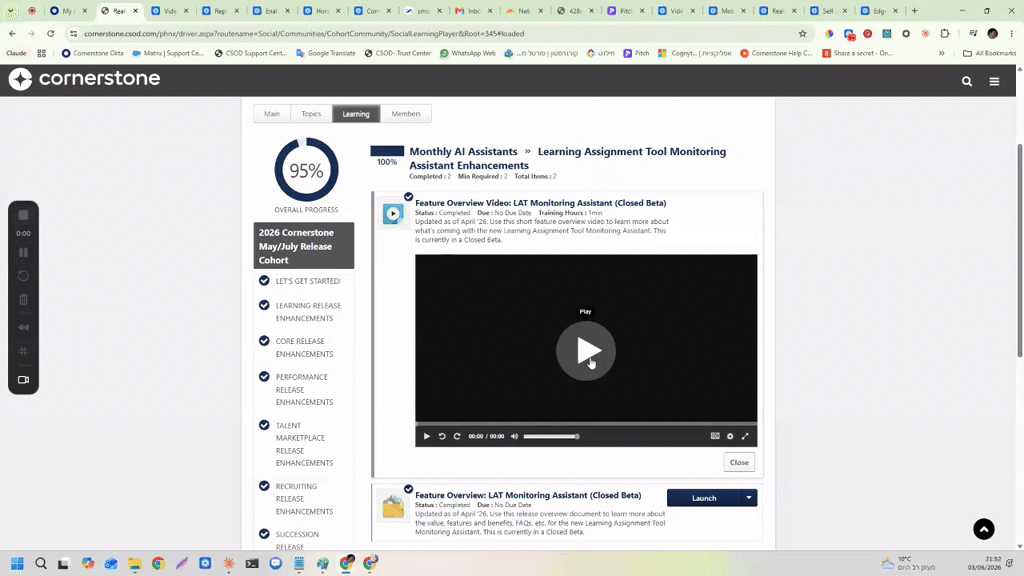The image size is (1024, 576).
Task: Open the Feature Overview Video title link
Action: (x=541, y=203)
